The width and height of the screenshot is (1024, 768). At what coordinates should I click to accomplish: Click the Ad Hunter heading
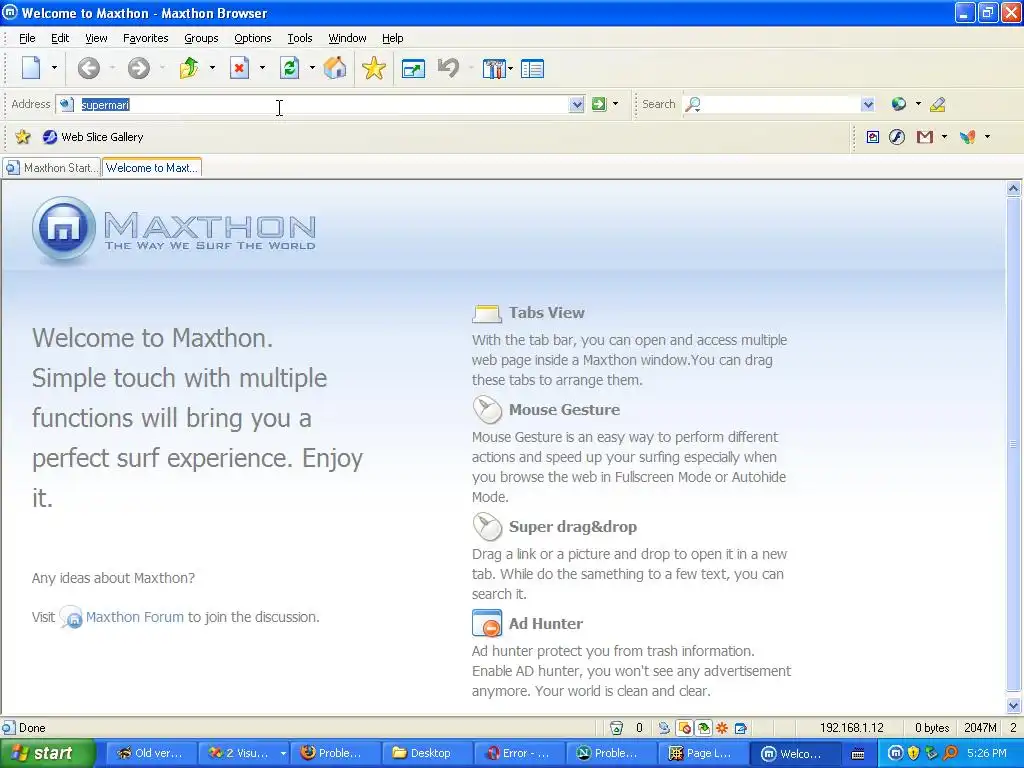click(x=546, y=624)
